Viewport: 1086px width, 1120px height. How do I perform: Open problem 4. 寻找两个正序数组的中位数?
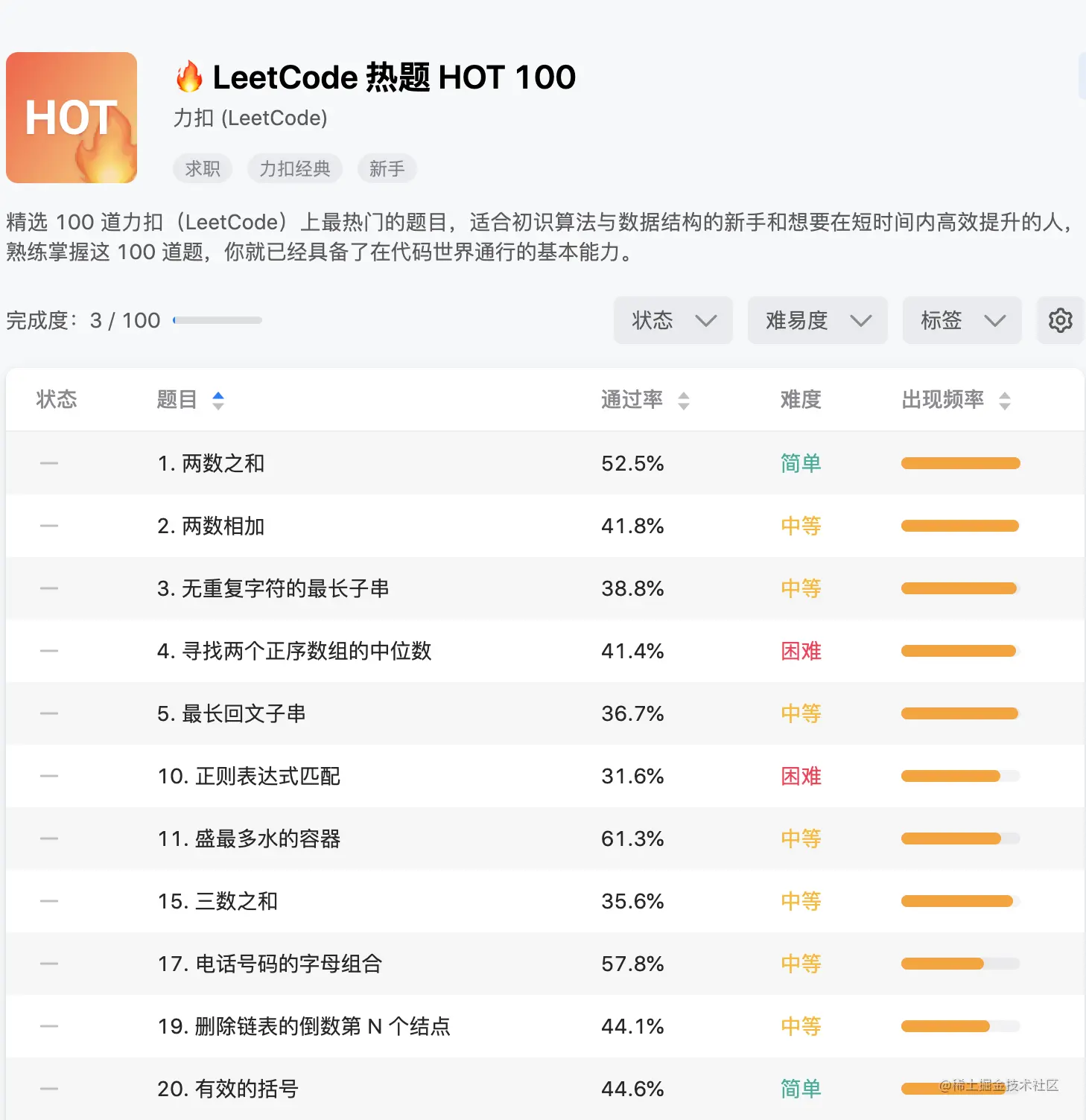click(296, 651)
